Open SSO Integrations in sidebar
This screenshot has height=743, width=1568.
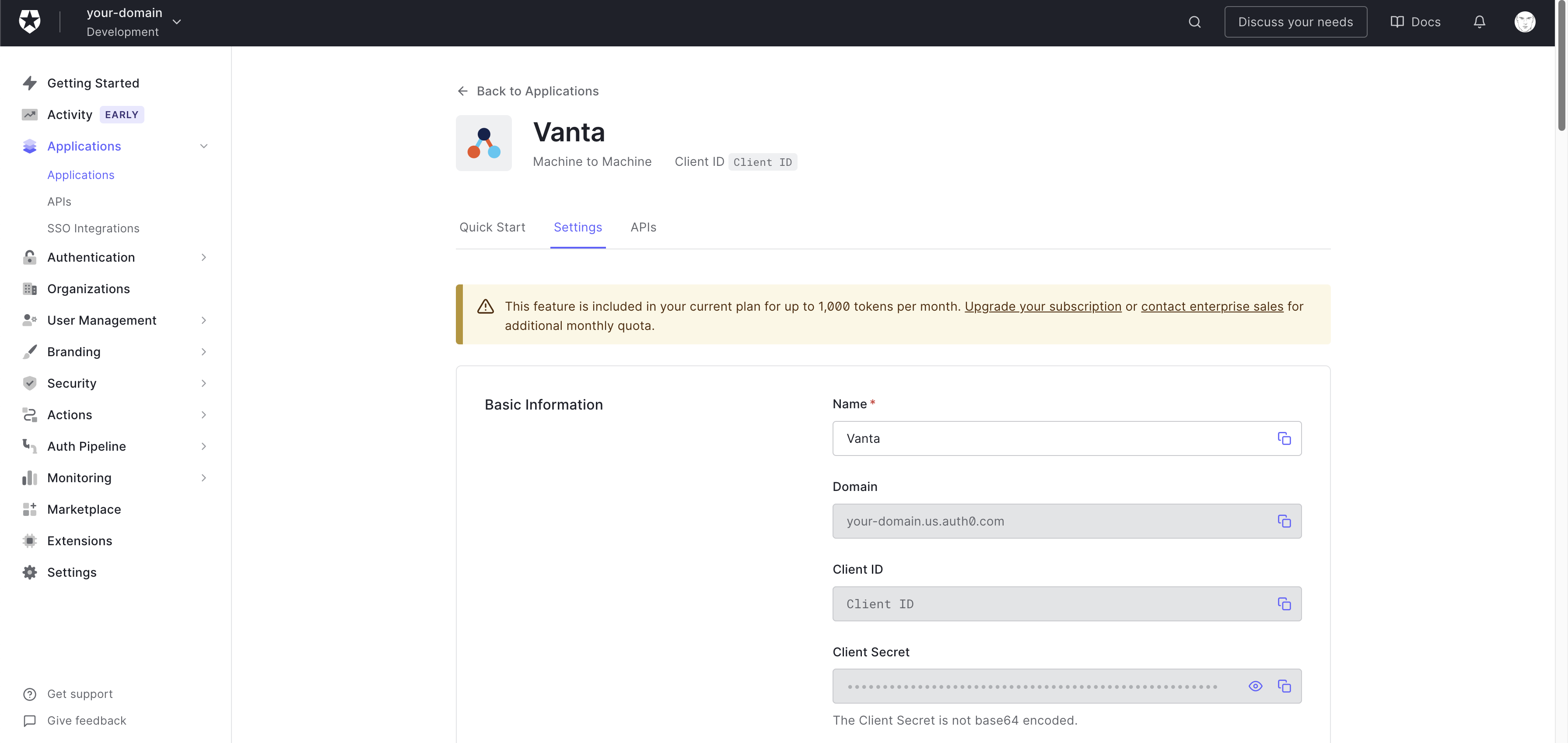(x=93, y=228)
